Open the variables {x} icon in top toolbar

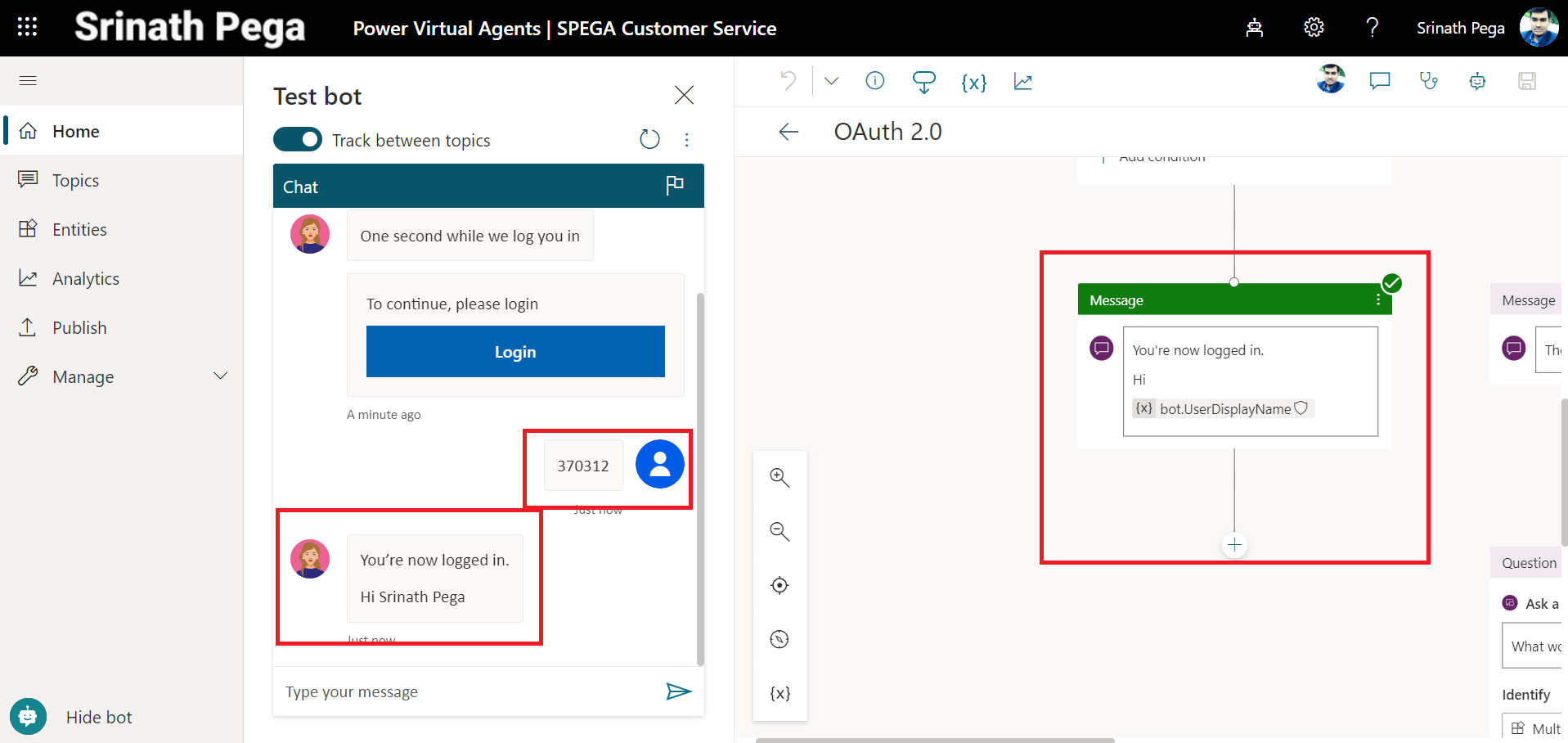(973, 82)
